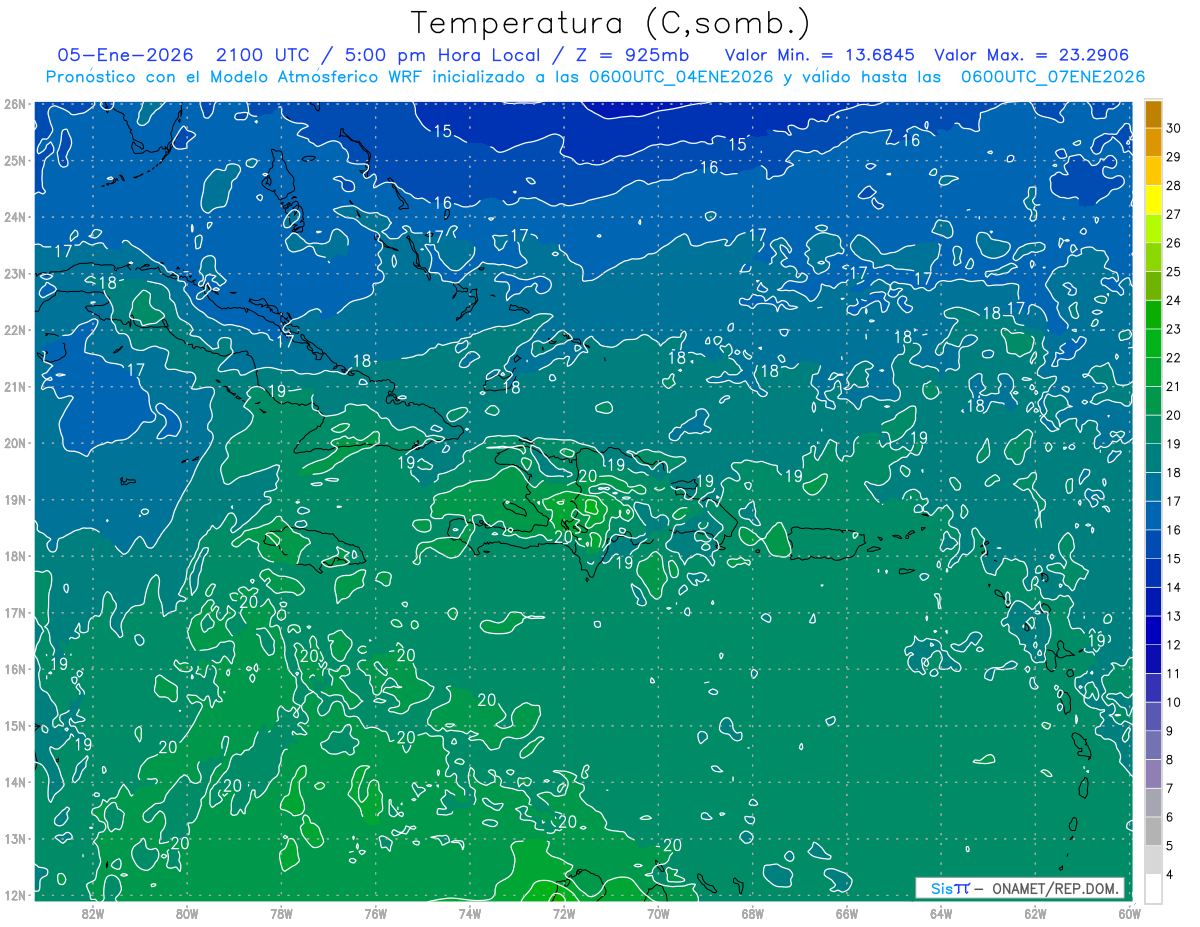Click the "9" color scale value
The image size is (1200, 927).
pyautogui.click(x=1170, y=731)
